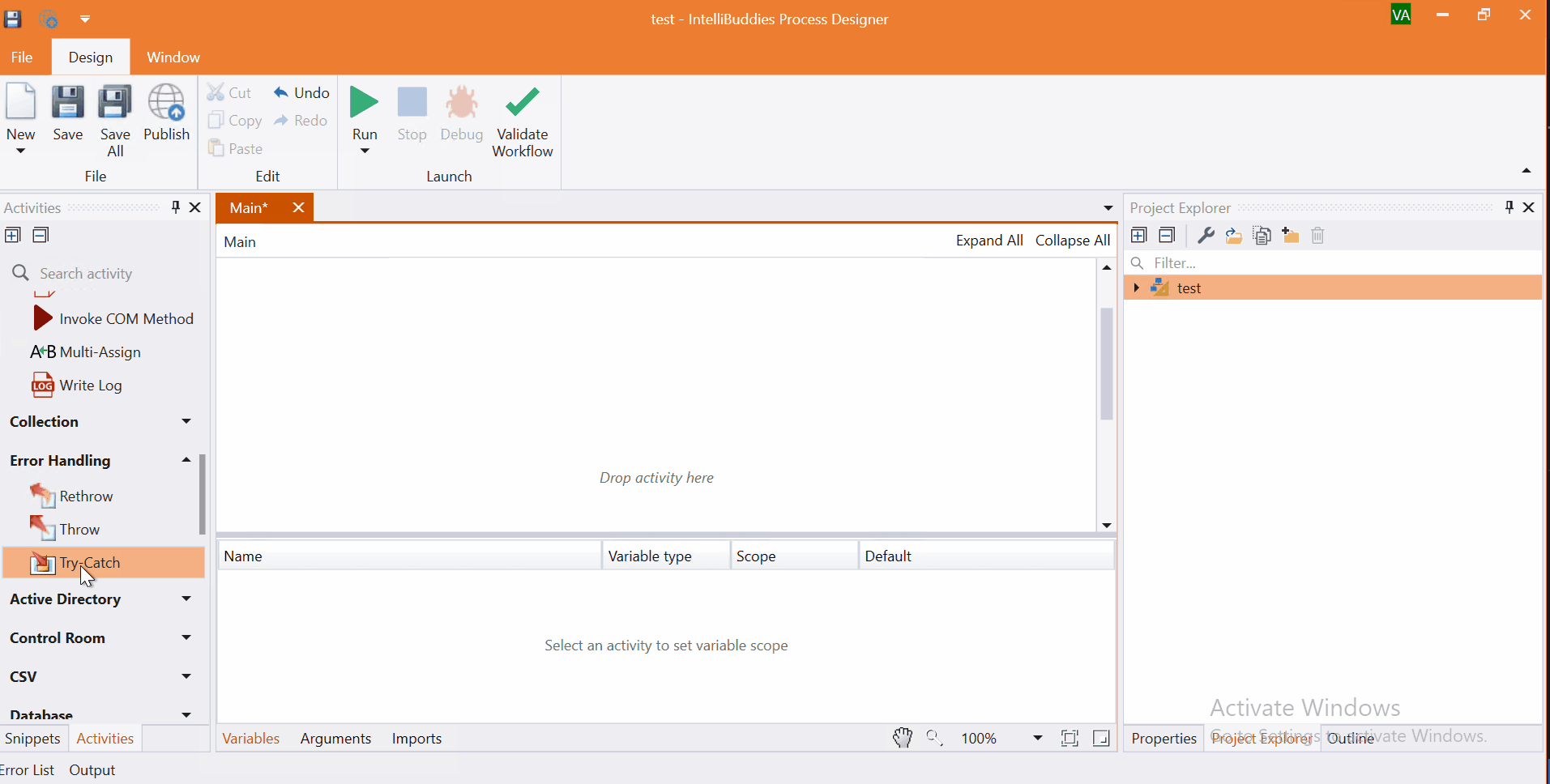Open the document tabs list dropdown
Viewport: 1550px width, 784px height.
pyautogui.click(x=1108, y=208)
